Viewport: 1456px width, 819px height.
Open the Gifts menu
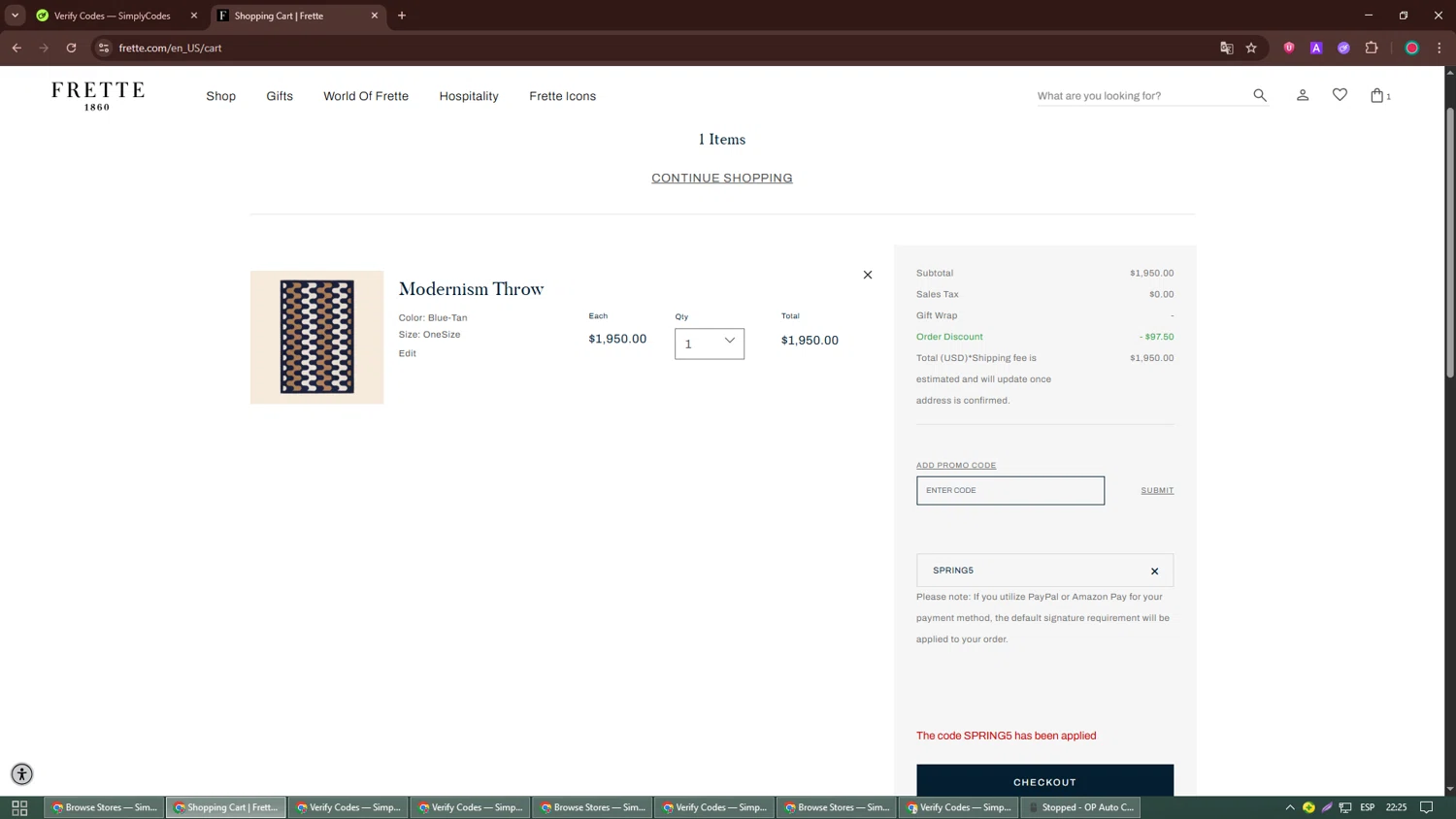280,96
